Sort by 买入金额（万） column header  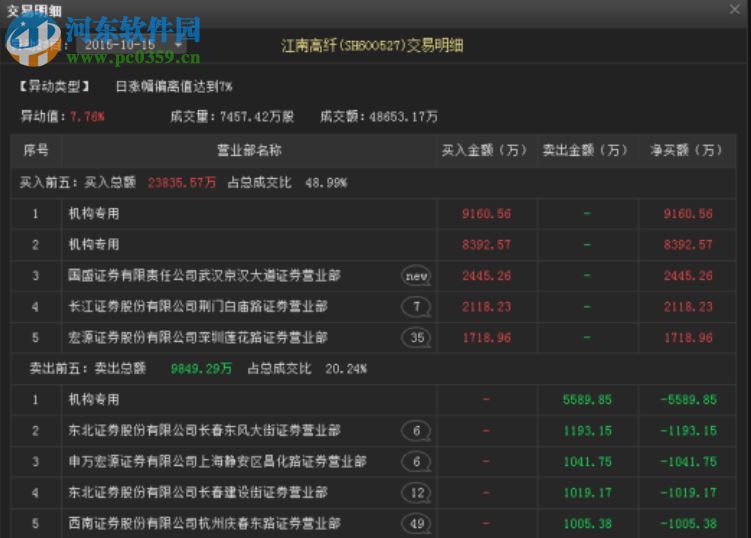[485, 150]
